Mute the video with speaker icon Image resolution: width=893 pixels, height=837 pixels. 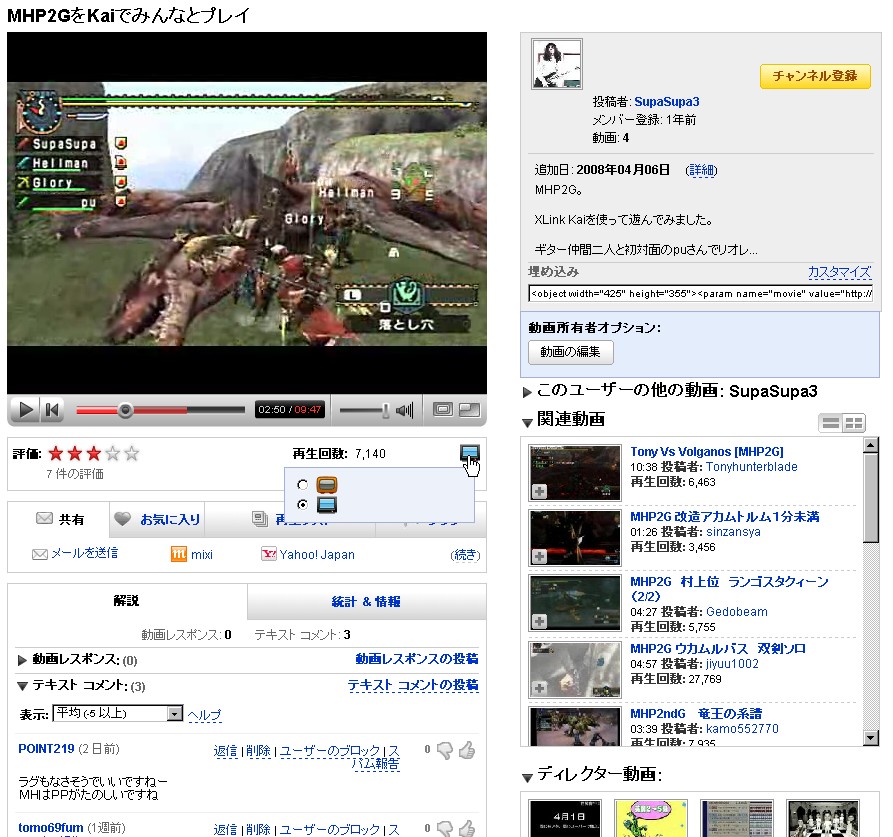[404, 410]
